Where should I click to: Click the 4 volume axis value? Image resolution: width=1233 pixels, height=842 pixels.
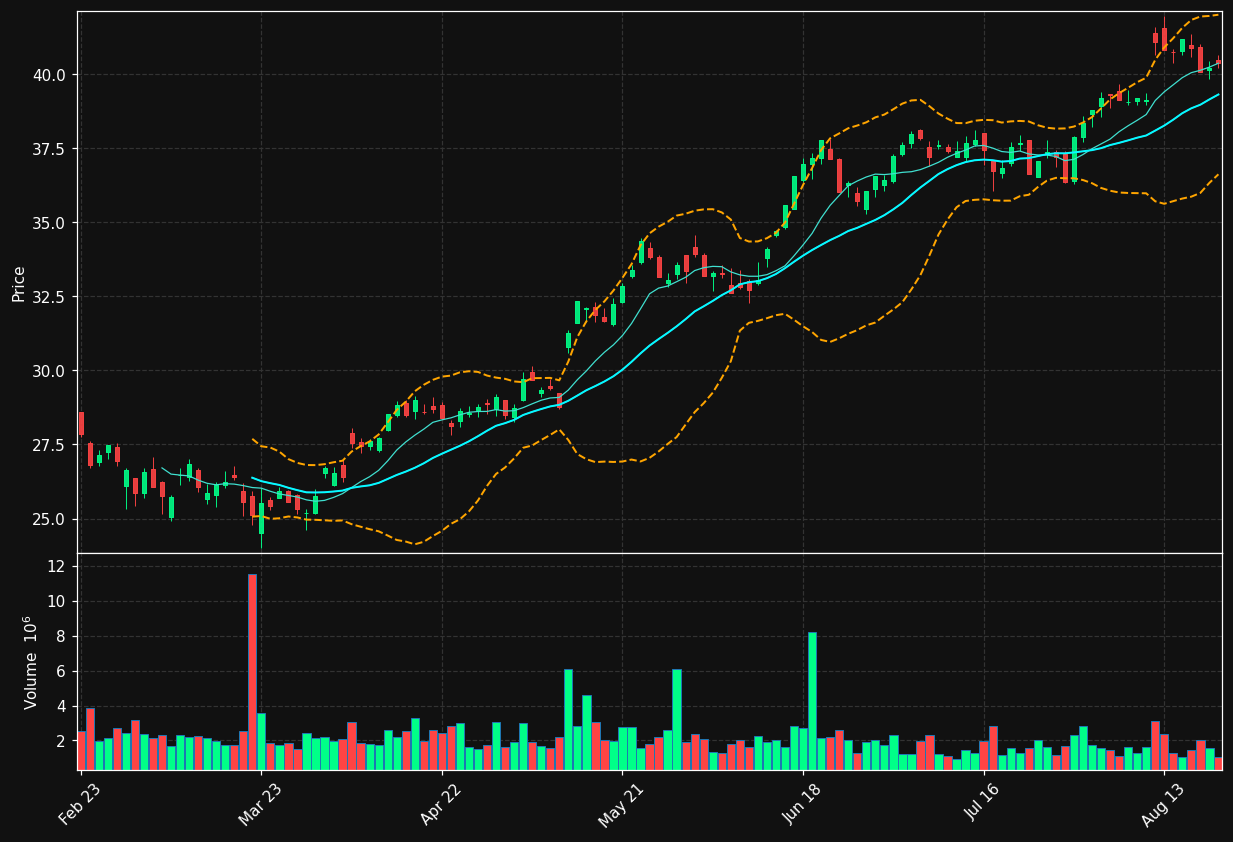[63, 706]
